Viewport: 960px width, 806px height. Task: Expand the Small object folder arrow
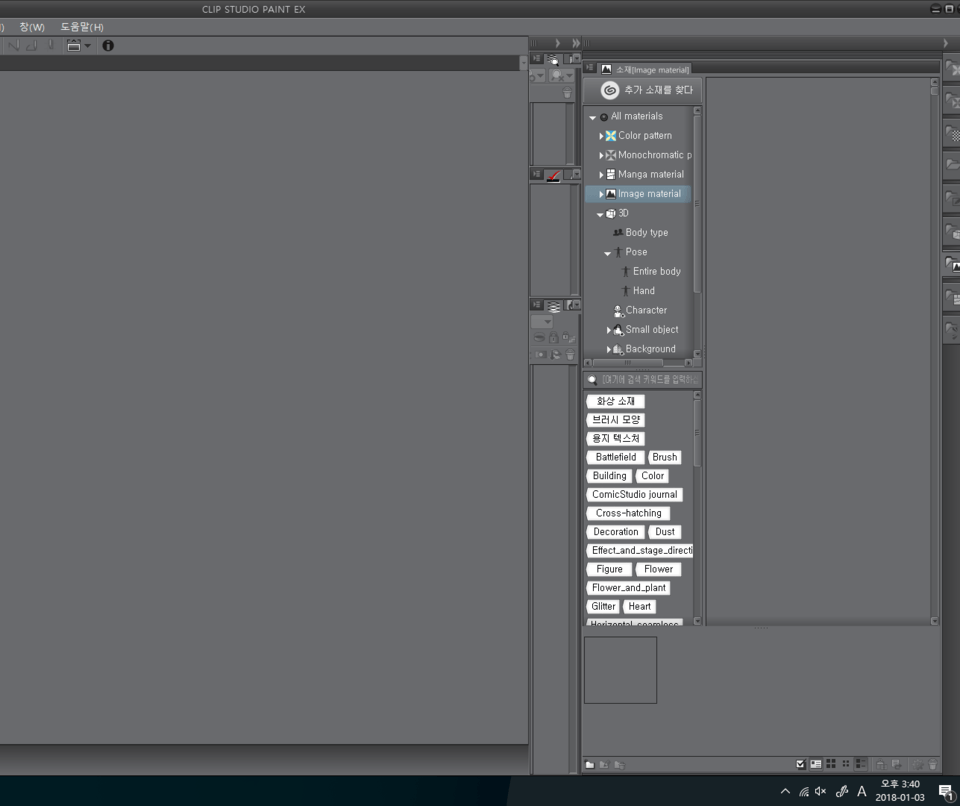coord(609,330)
